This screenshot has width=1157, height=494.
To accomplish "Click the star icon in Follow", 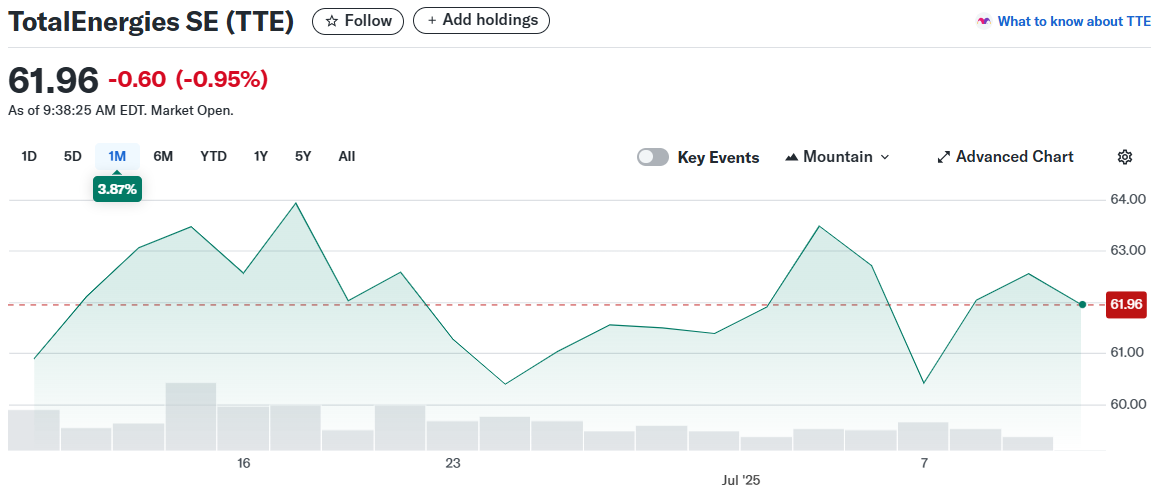I will (x=332, y=21).
